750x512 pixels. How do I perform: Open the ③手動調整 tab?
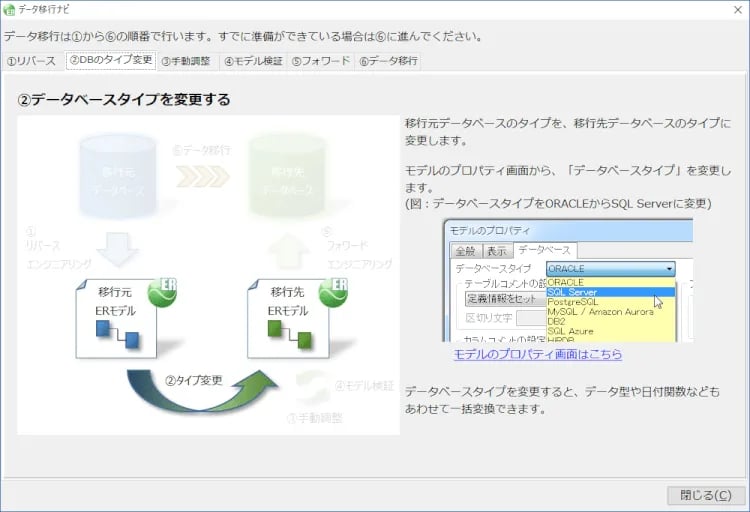pos(186,61)
